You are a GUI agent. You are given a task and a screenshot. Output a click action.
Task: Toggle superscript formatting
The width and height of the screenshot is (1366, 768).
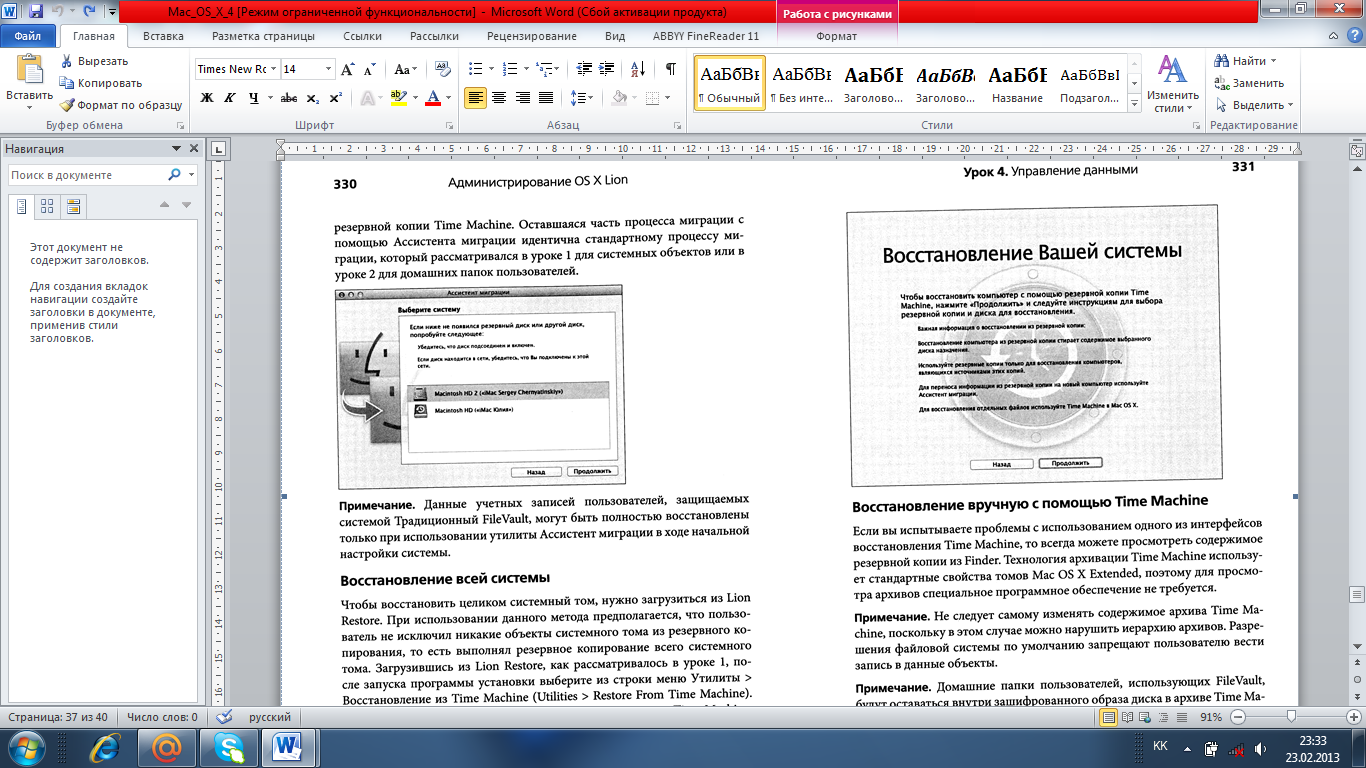coord(335,98)
